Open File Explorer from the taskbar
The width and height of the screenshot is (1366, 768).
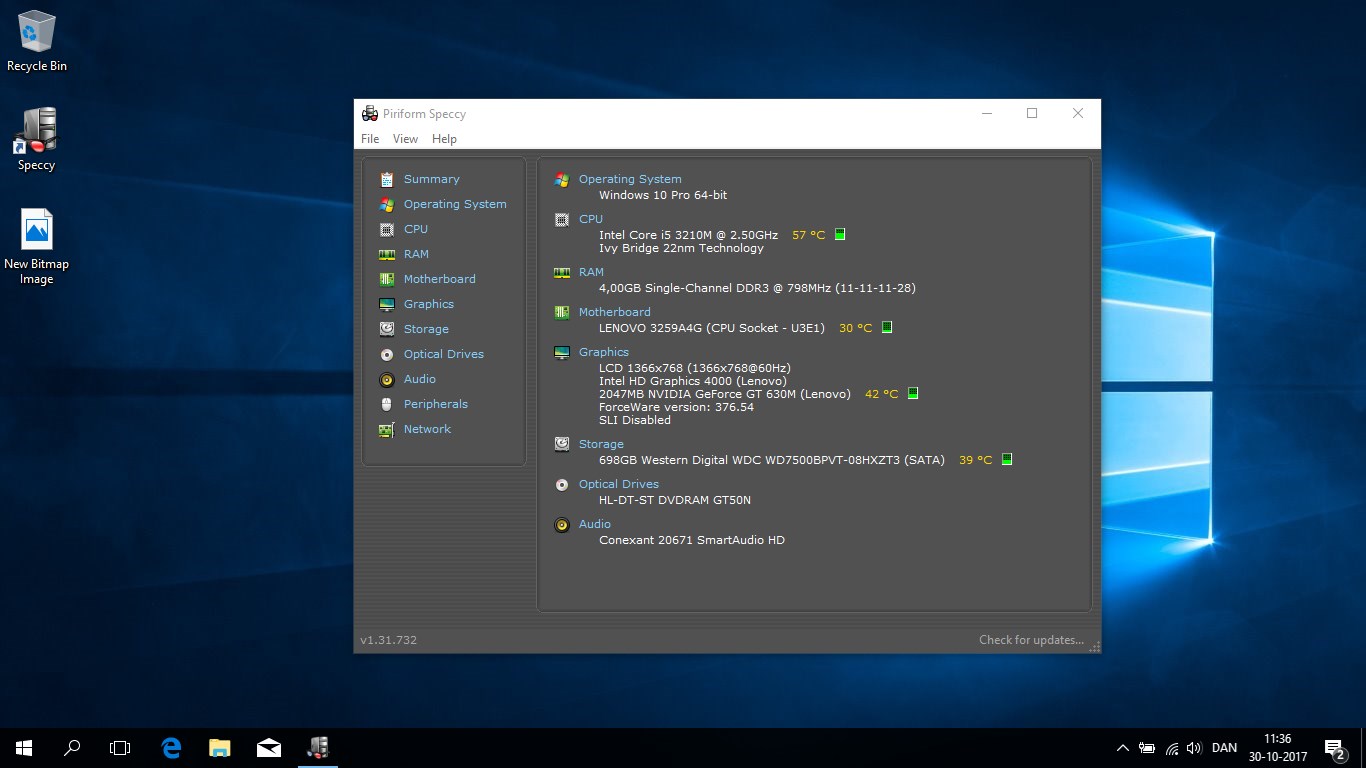pyautogui.click(x=220, y=747)
